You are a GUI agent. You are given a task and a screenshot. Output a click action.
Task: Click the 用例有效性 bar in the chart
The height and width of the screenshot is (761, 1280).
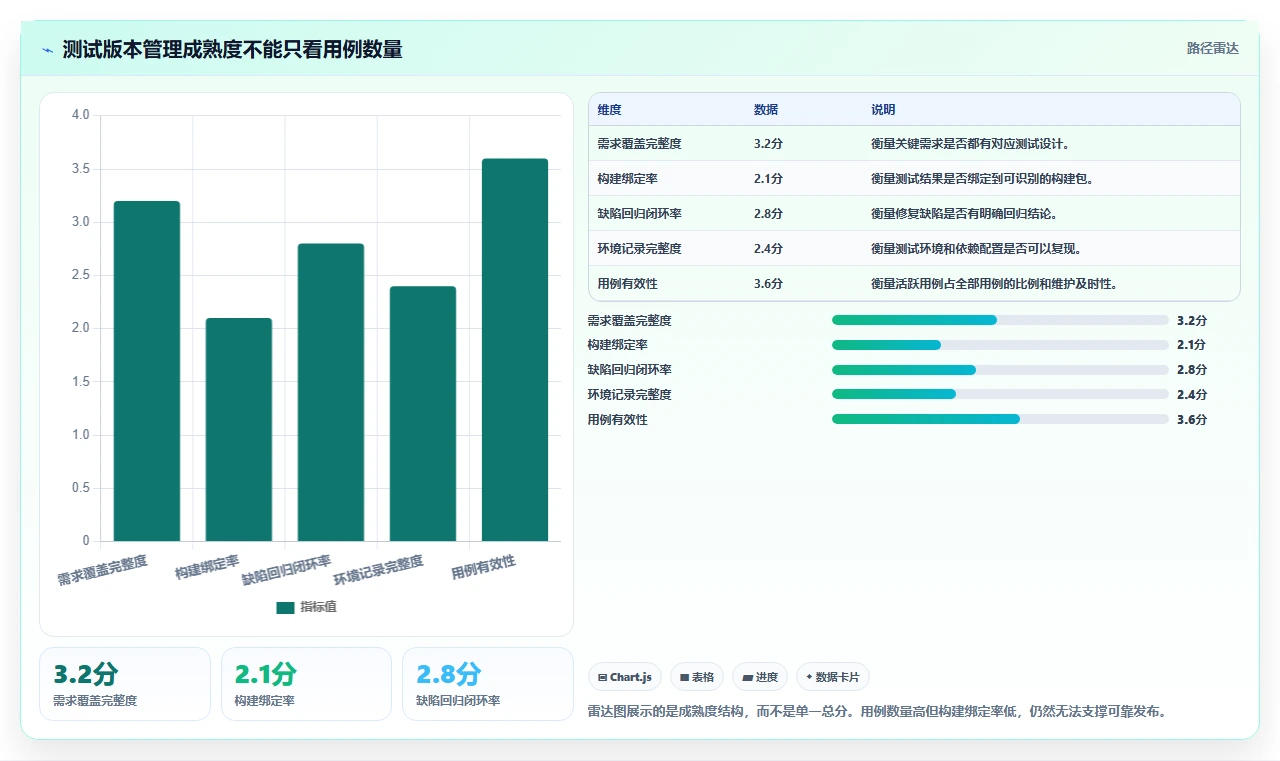515,350
